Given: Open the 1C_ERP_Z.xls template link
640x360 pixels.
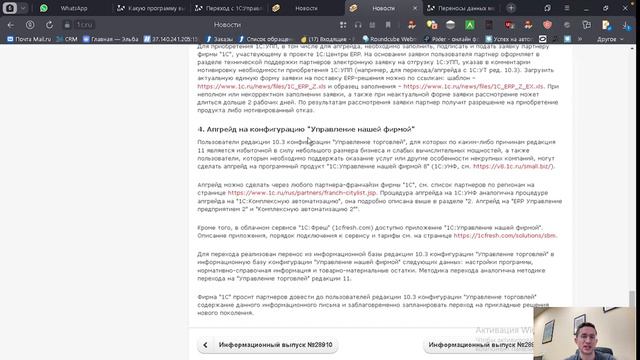Looking at the screenshot, I should 261,86.
